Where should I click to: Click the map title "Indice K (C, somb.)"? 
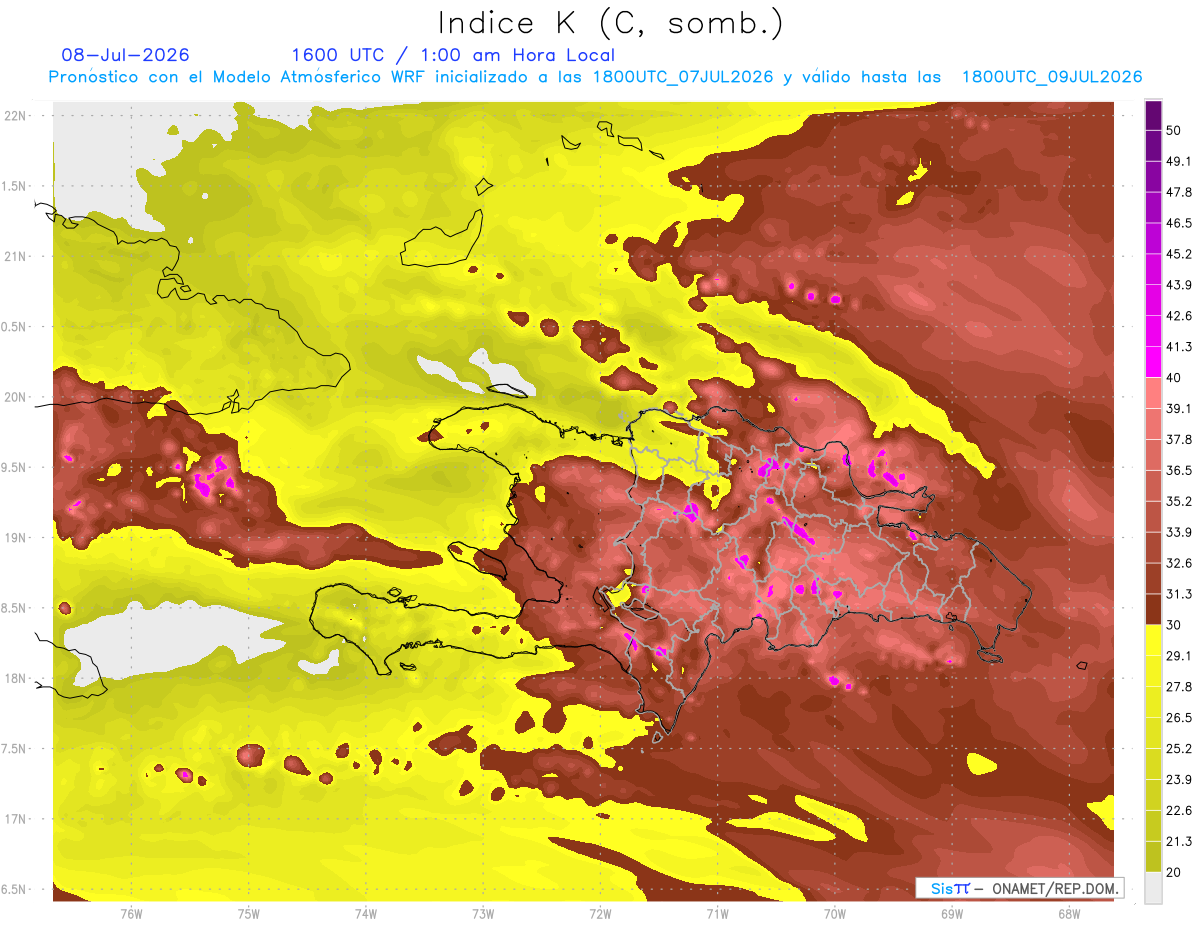click(611, 23)
